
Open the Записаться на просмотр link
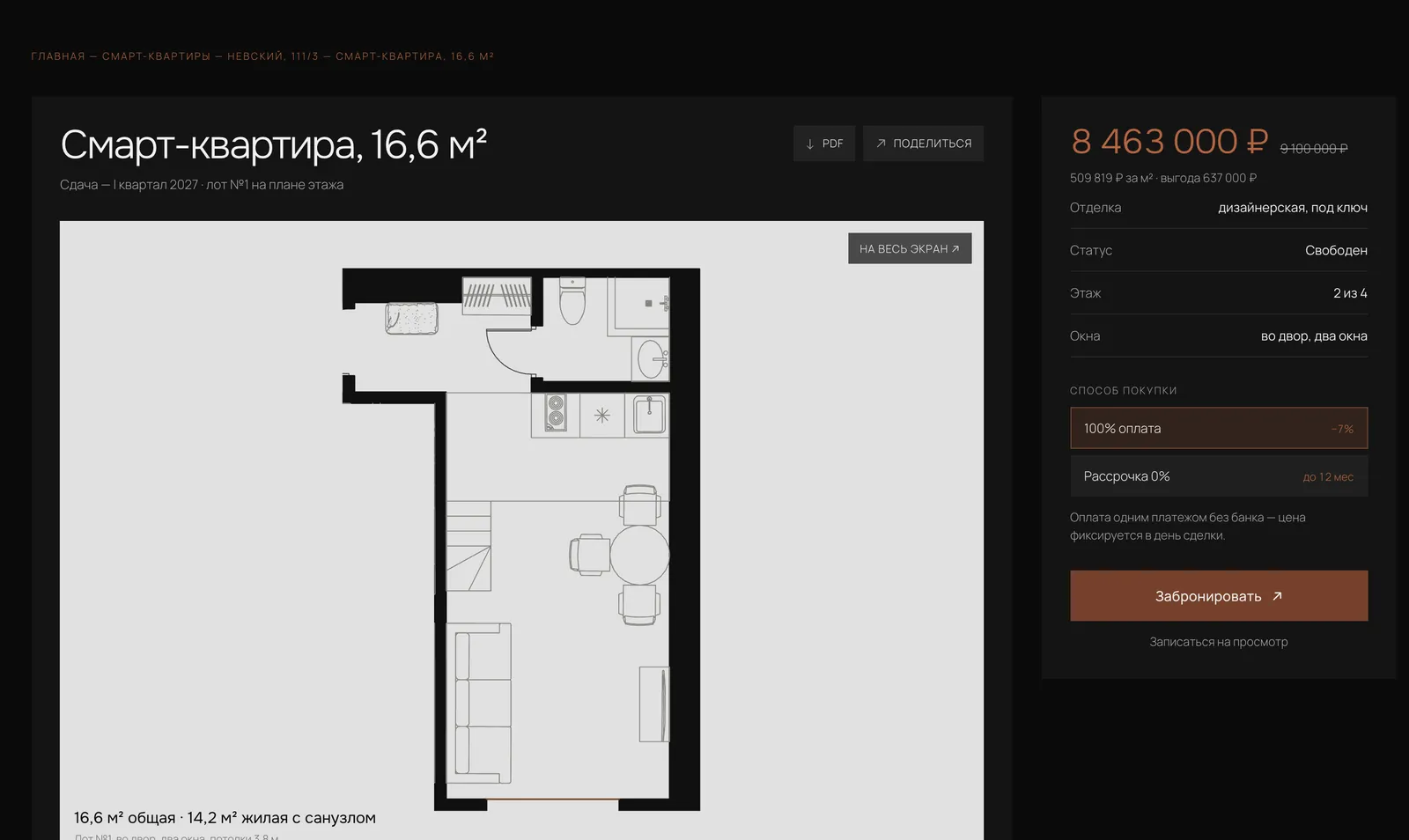1219,642
